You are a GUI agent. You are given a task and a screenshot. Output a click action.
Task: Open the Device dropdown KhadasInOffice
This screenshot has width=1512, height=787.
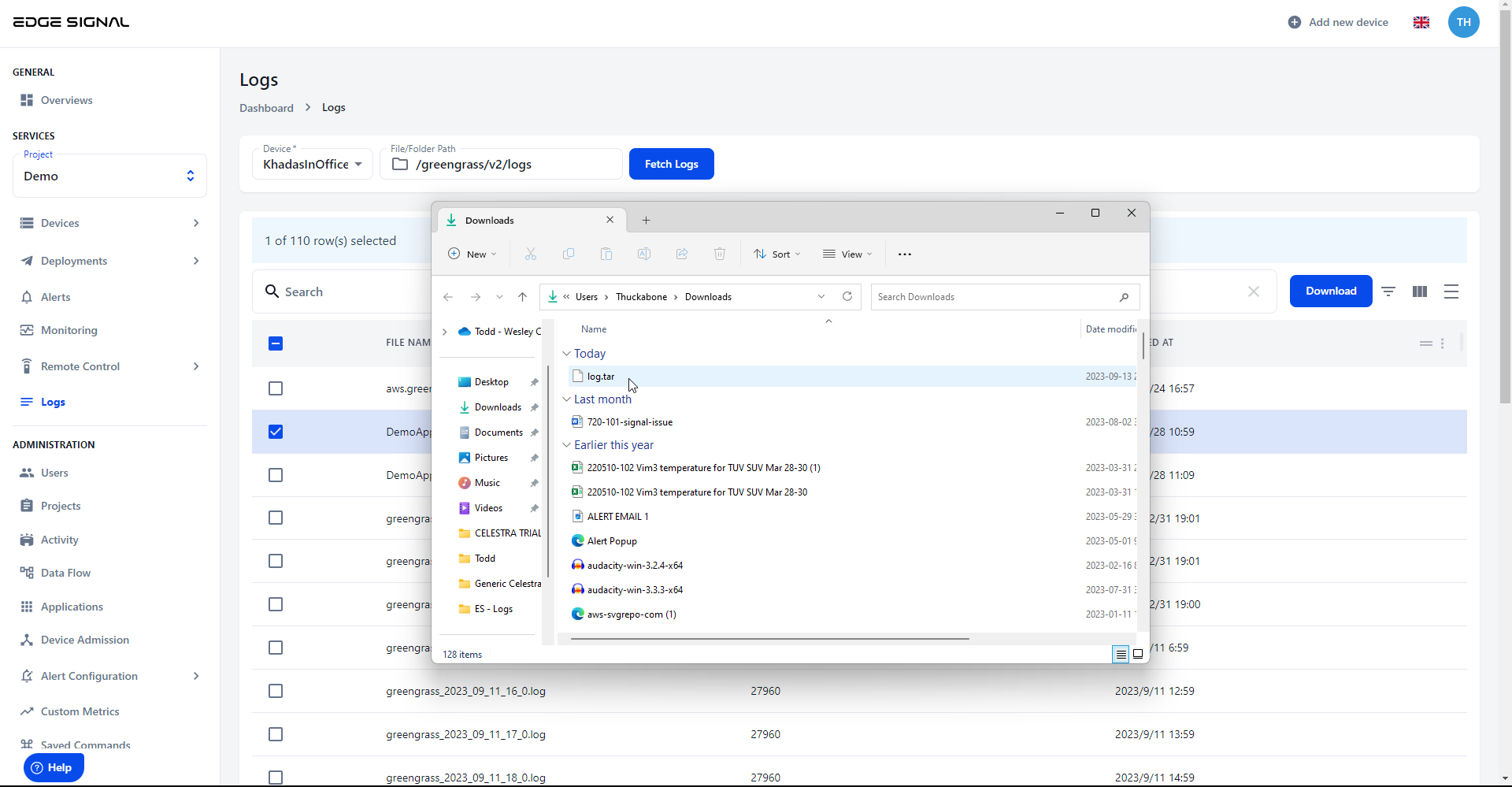click(313, 164)
